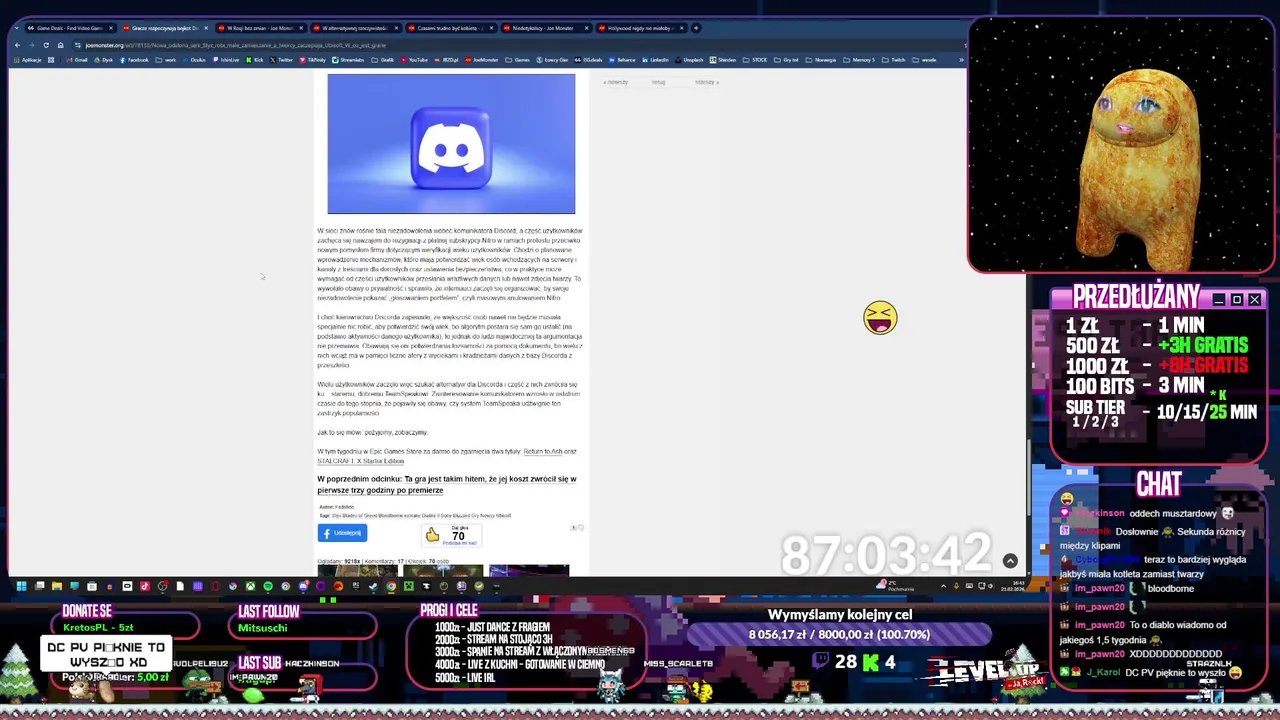The width and height of the screenshot is (1280, 720).
Task: Open the Oculus bookmark
Action: [x=195, y=60]
